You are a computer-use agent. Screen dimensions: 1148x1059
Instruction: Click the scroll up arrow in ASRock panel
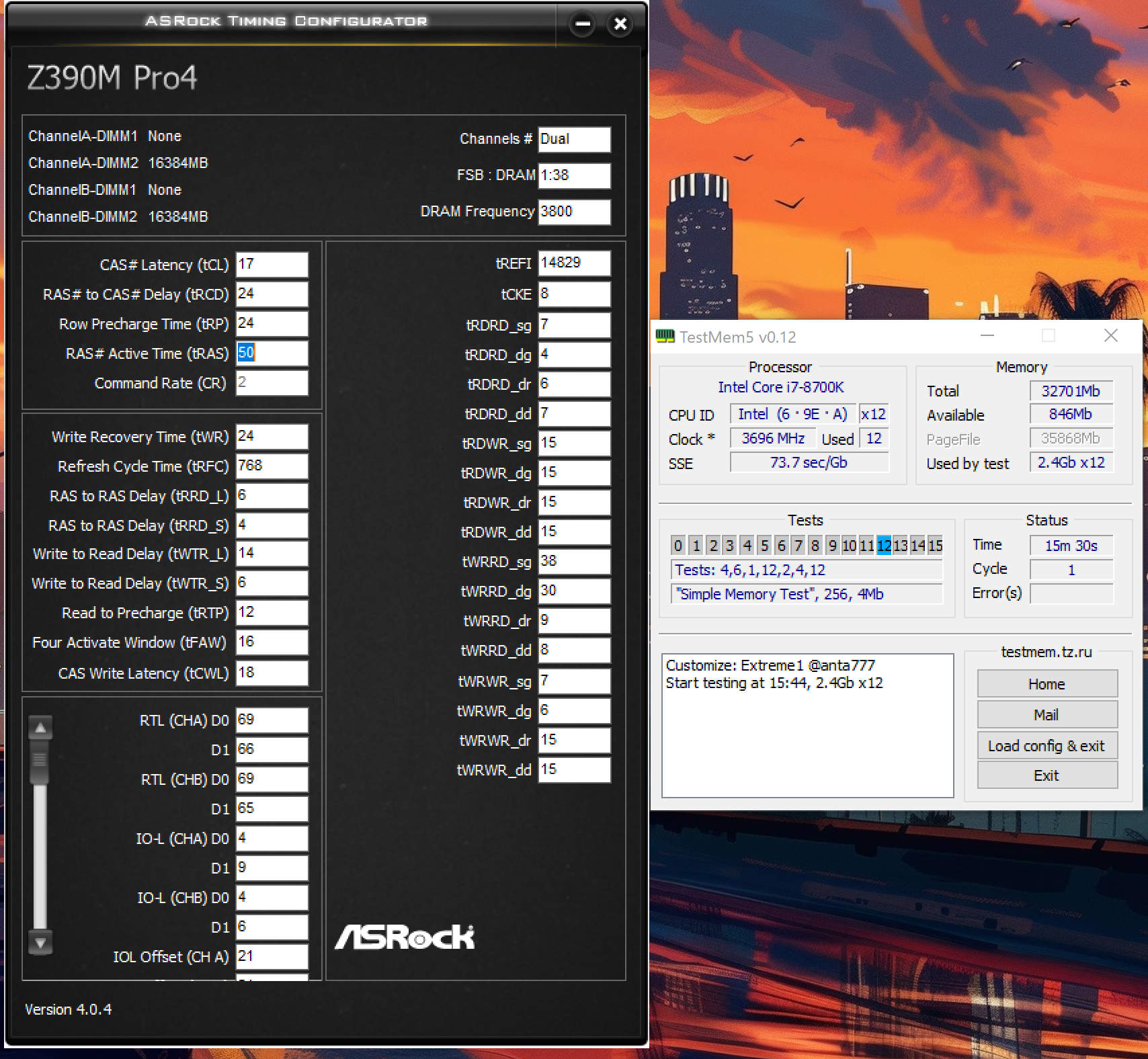tap(40, 728)
